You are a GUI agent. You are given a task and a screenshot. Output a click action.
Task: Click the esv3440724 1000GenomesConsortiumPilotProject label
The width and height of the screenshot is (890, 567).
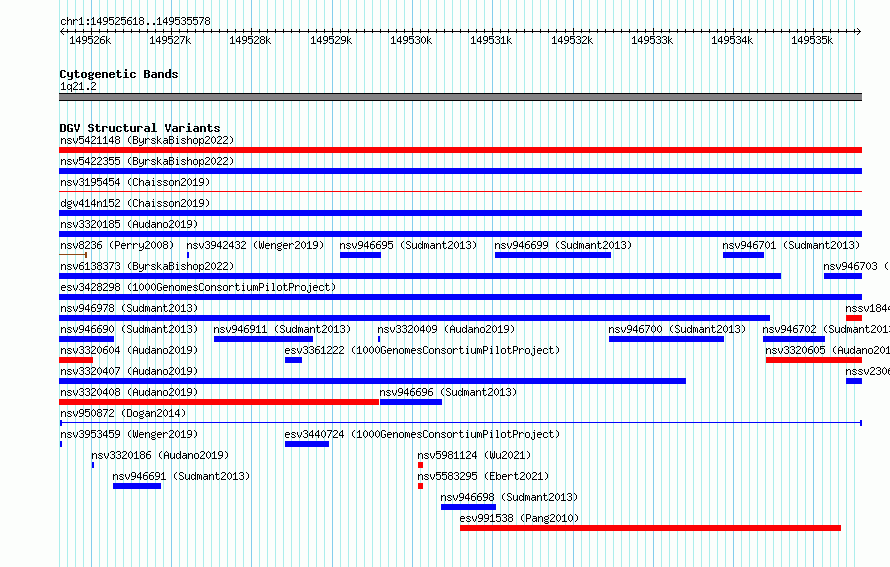[422, 434]
